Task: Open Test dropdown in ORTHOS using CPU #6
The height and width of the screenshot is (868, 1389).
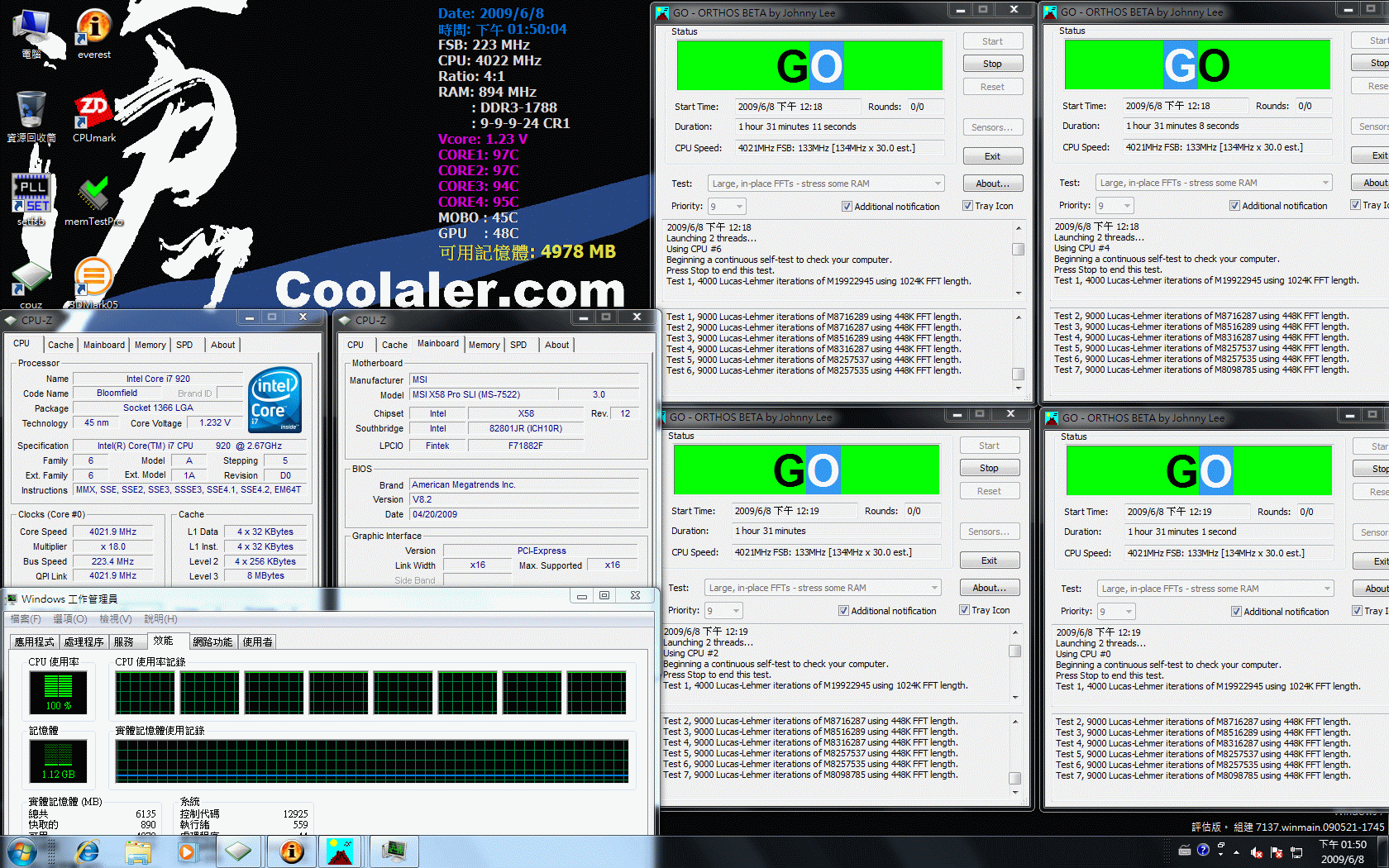Action: click(826, 184)
